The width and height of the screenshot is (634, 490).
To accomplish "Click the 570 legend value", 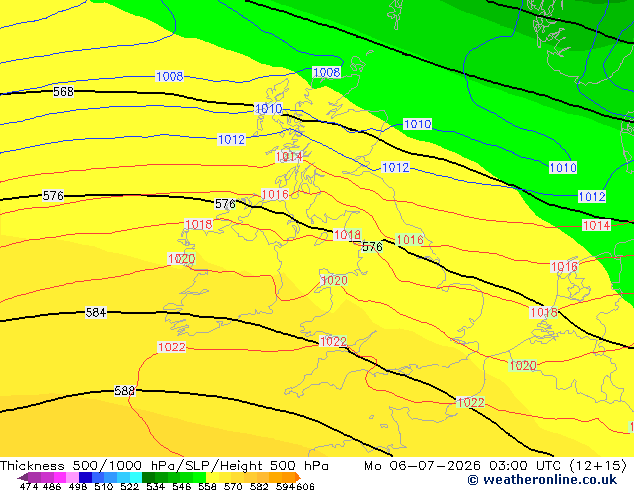I will (x=233, y=486).
